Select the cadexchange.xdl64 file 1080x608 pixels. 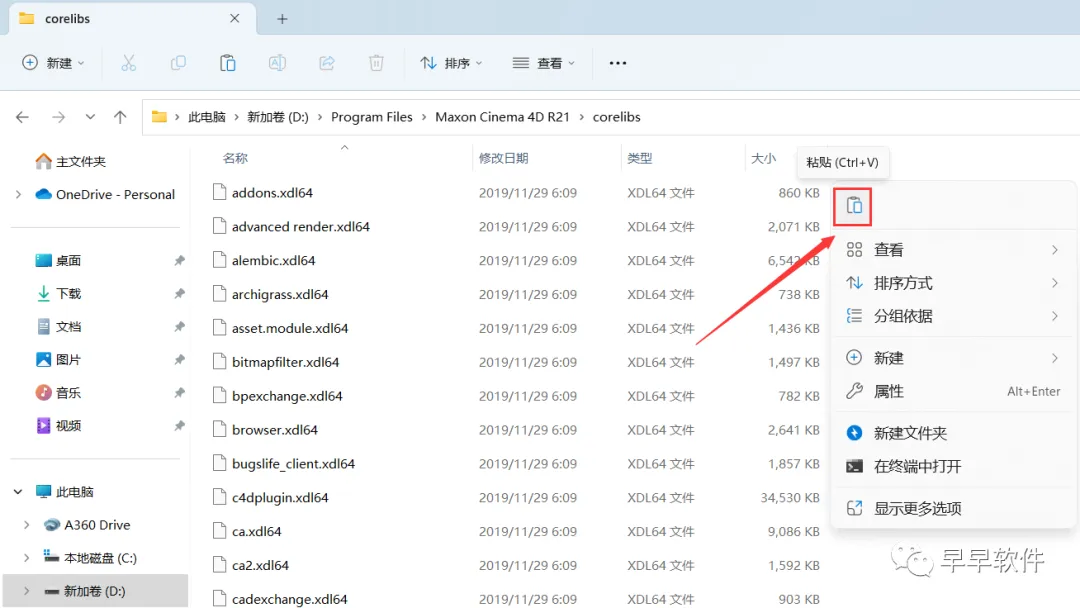click(x=290, y=599)
